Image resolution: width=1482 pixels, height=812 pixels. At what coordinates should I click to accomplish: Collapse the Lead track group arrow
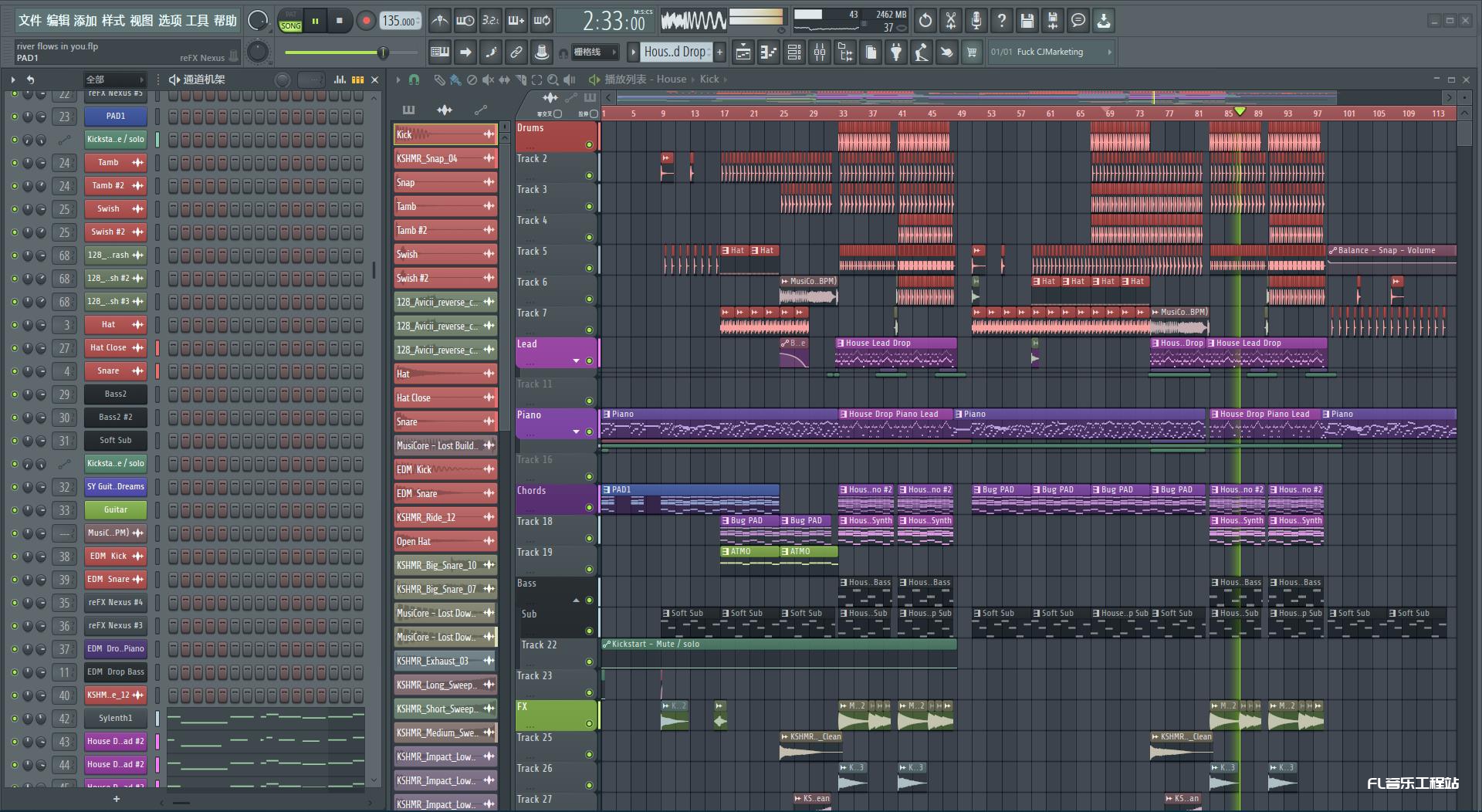[576, 361]
